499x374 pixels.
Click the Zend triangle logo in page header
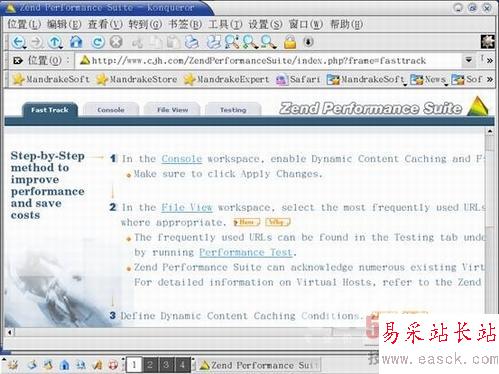click(478, 106)
